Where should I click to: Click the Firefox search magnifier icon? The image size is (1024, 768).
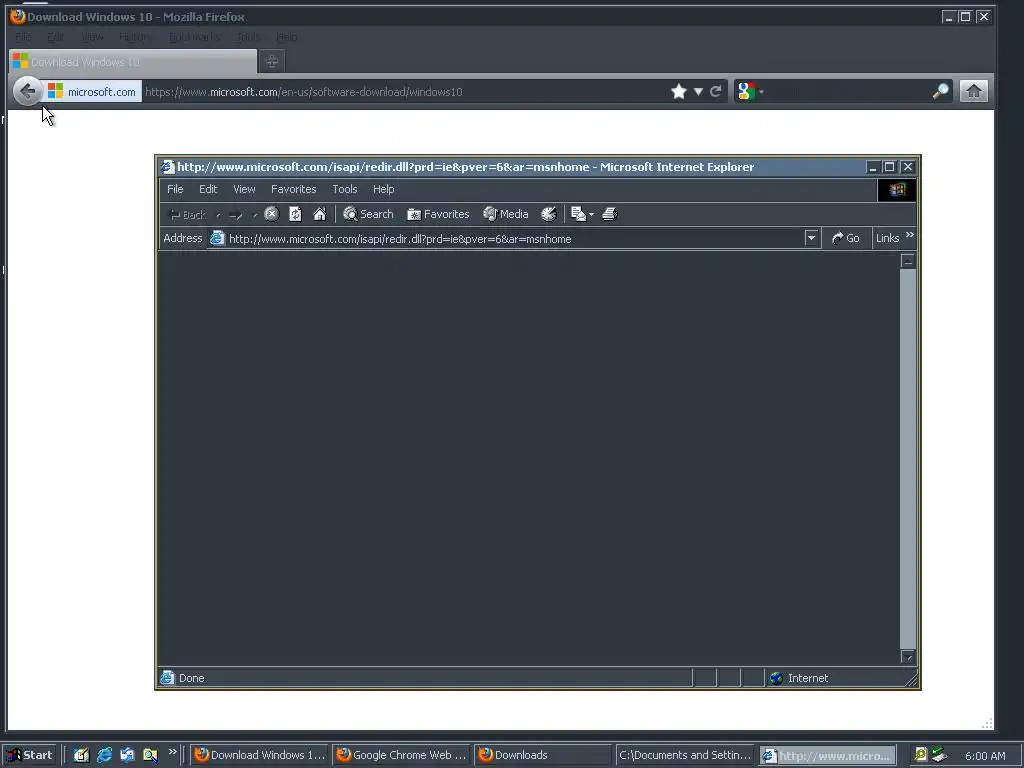[x=940, y=91]
